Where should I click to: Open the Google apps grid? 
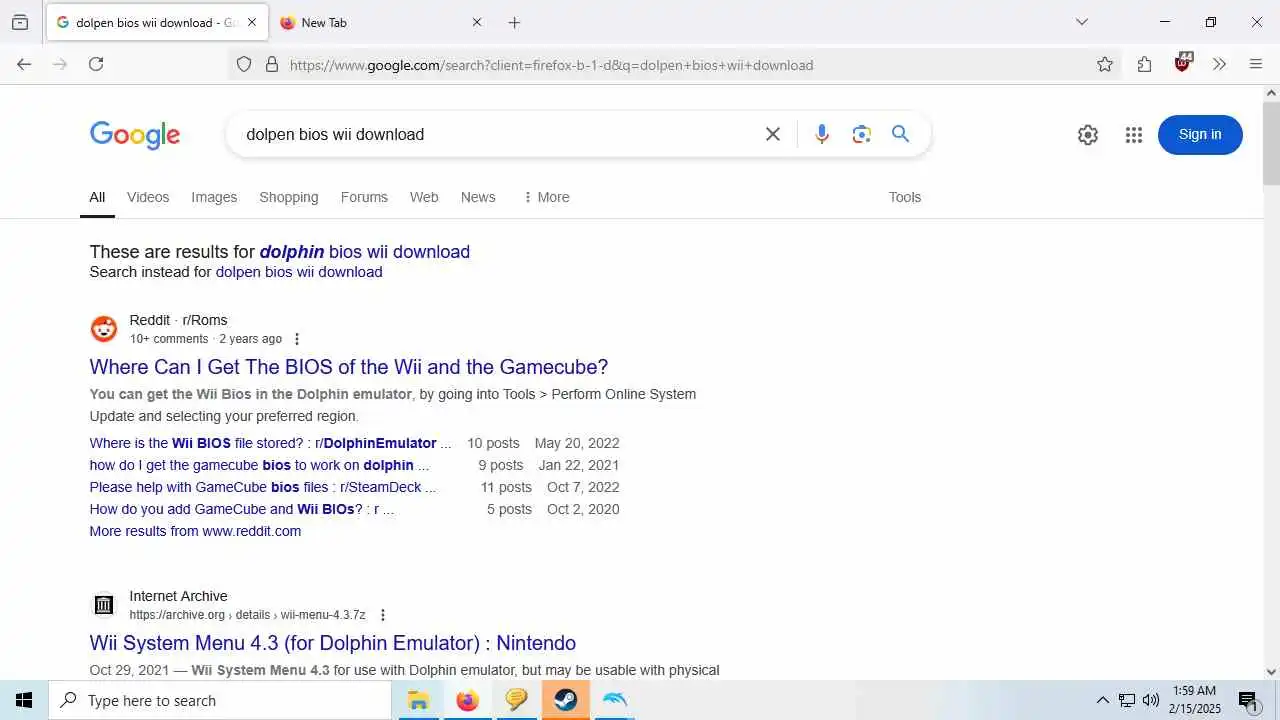[x=1133, y=135]
